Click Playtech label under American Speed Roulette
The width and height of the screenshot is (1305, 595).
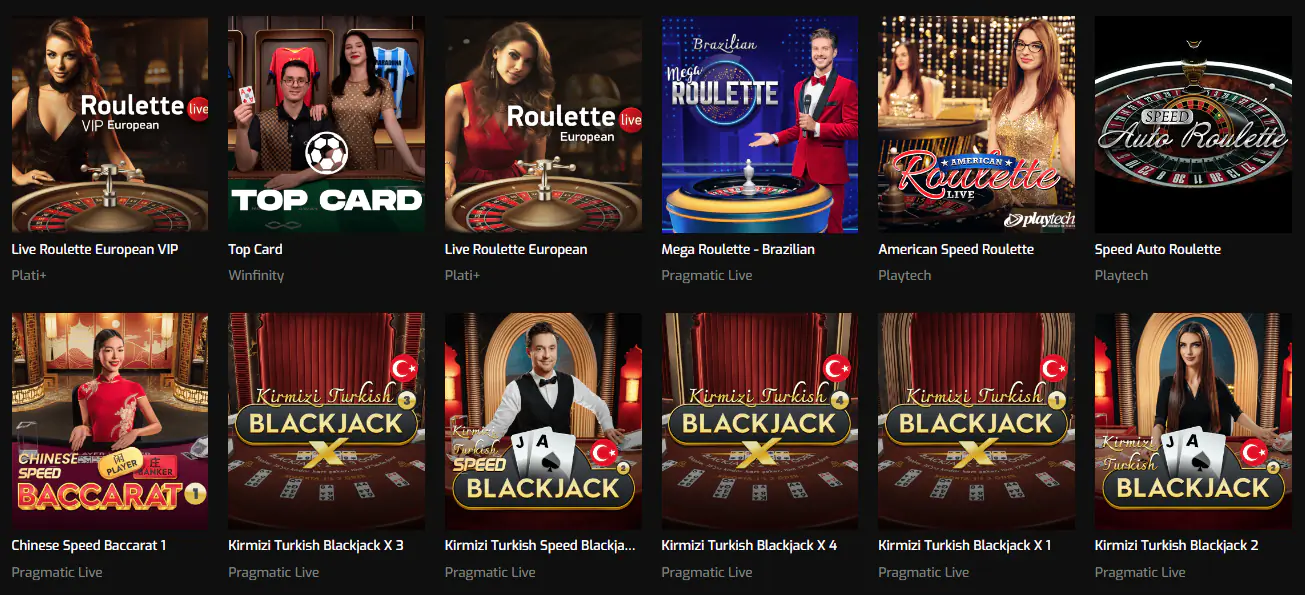905,275
